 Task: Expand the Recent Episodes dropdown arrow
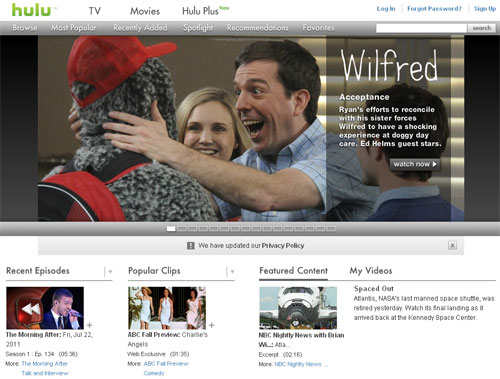pos(110,272)
